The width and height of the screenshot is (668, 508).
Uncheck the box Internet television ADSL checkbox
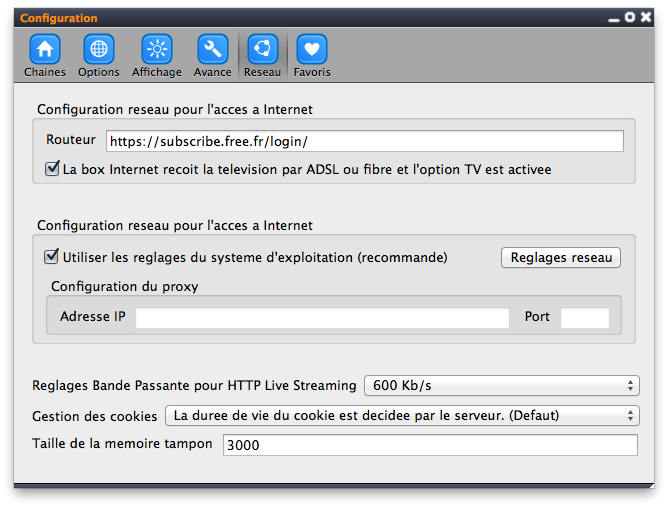52,168
